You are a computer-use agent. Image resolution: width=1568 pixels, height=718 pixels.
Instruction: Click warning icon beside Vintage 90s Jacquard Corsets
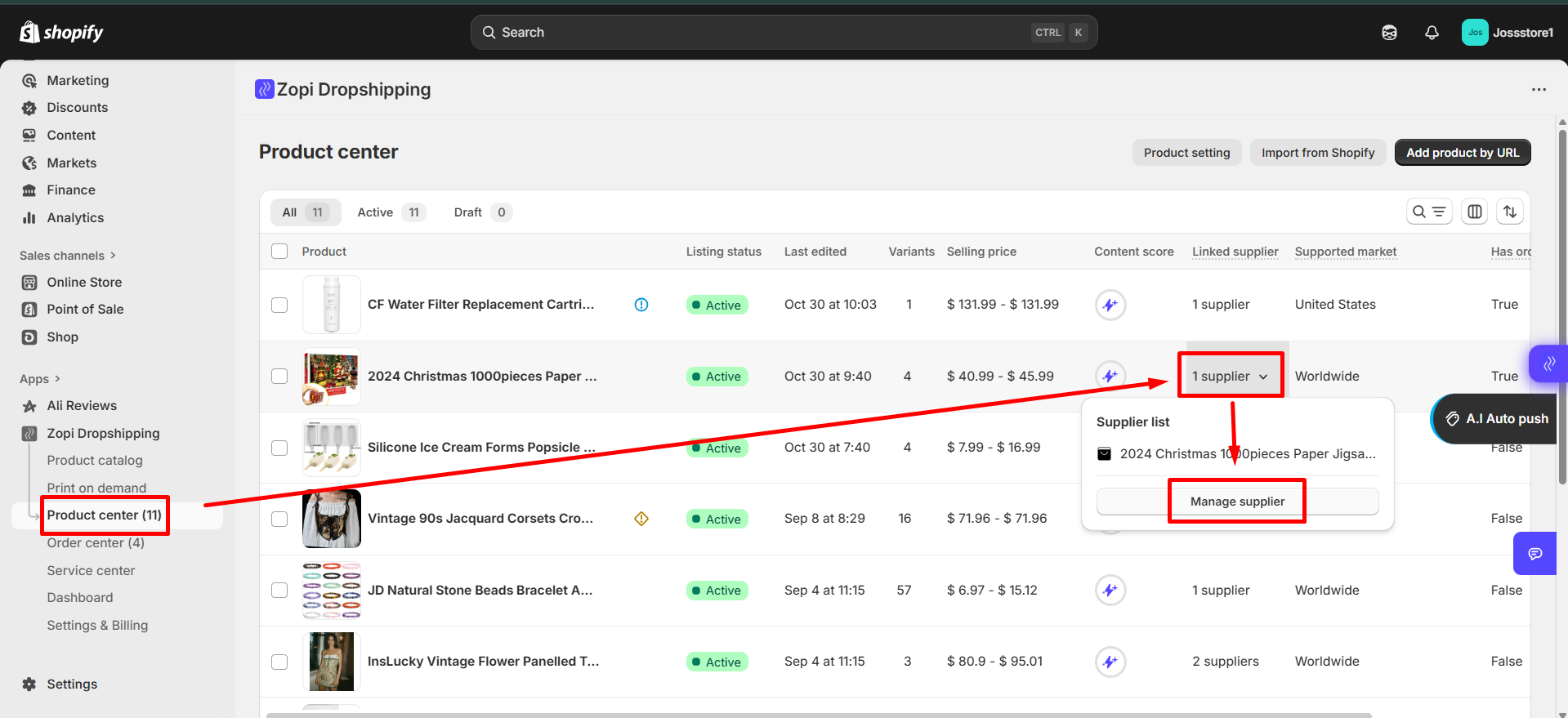click(641, 519)
